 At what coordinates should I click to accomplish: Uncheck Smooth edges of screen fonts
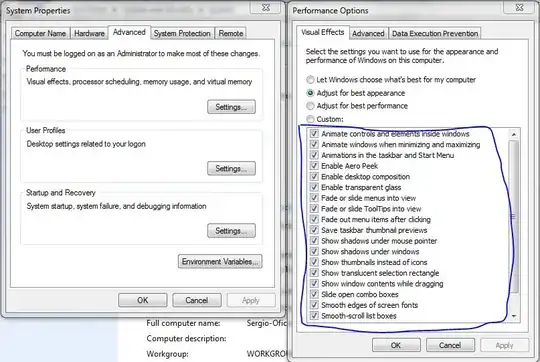[314, 304]
